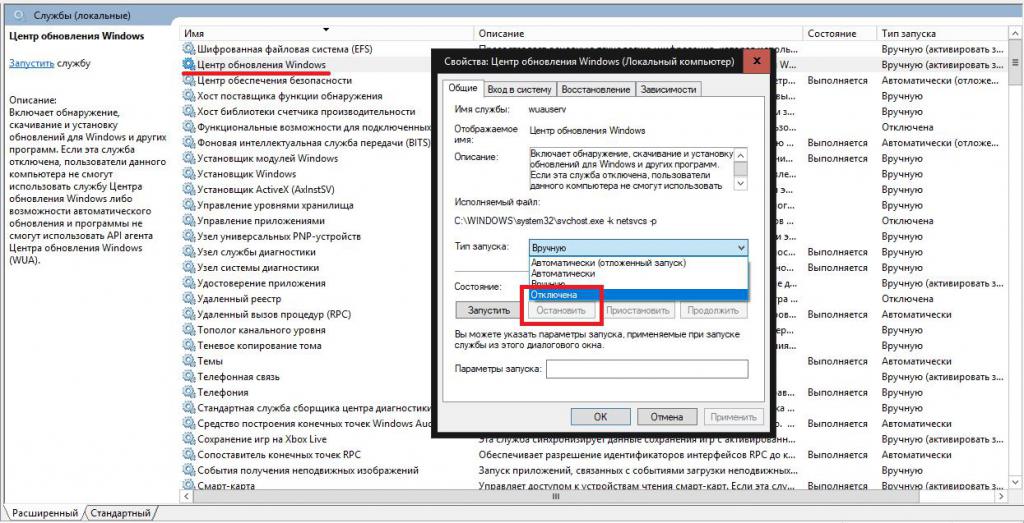The image size is (1024, 523).
Task: Switch to Расширенный view tab
Action: coord(44,513)
